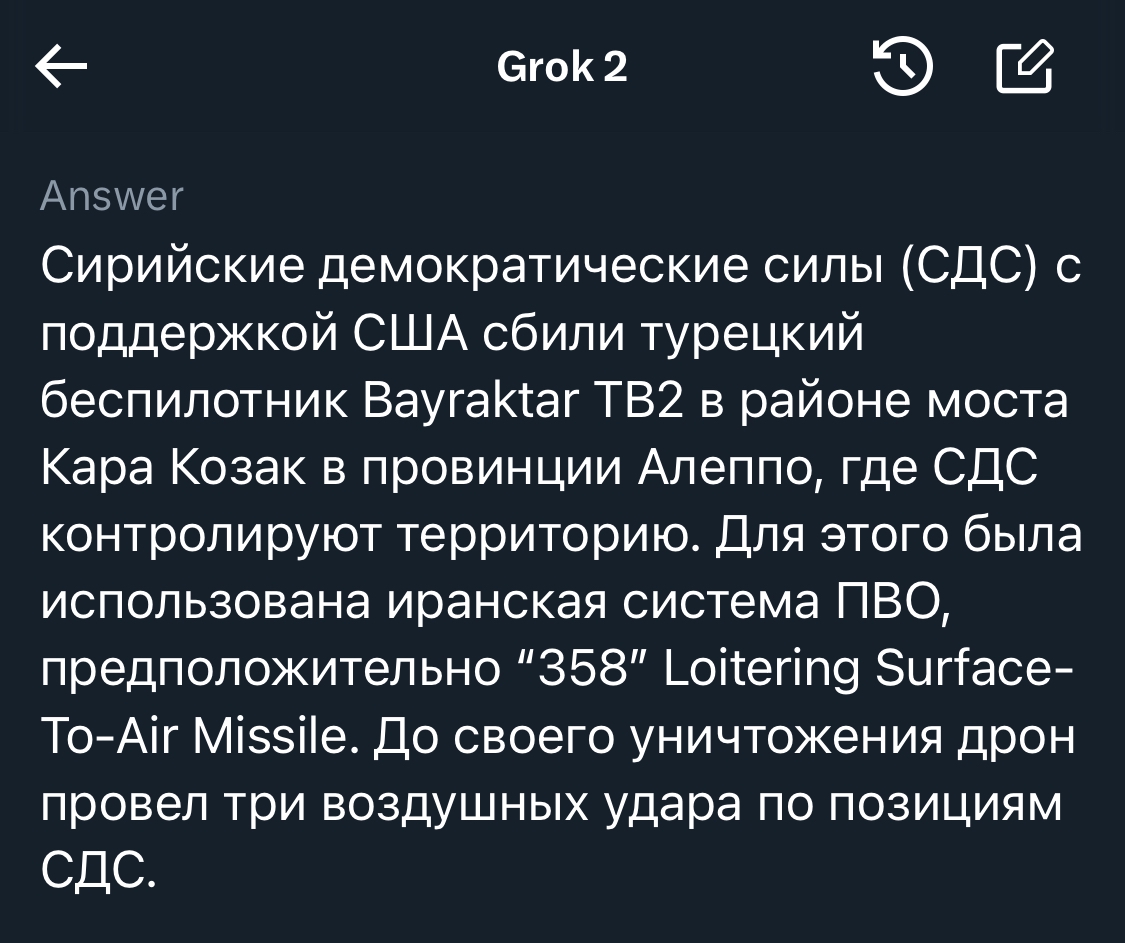Tap the word воздушных in last sentence
Viewport: 1125px width, 943px height.
pos(456,806)
